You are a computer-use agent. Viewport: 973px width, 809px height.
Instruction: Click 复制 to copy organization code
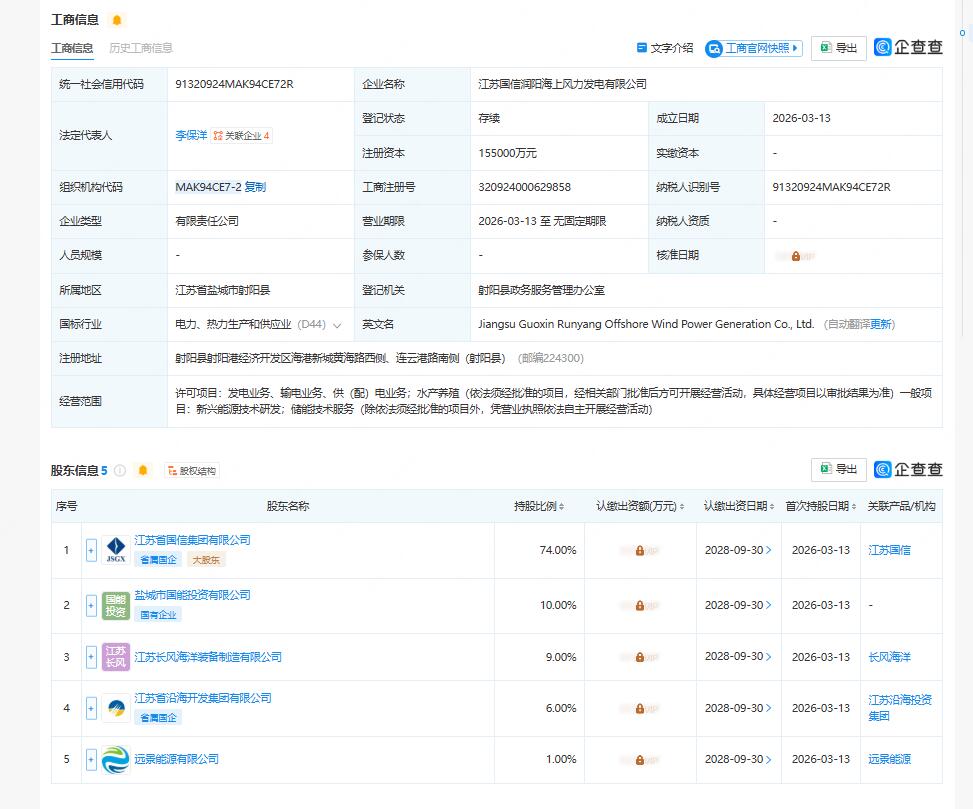click(x=255, y=187)
